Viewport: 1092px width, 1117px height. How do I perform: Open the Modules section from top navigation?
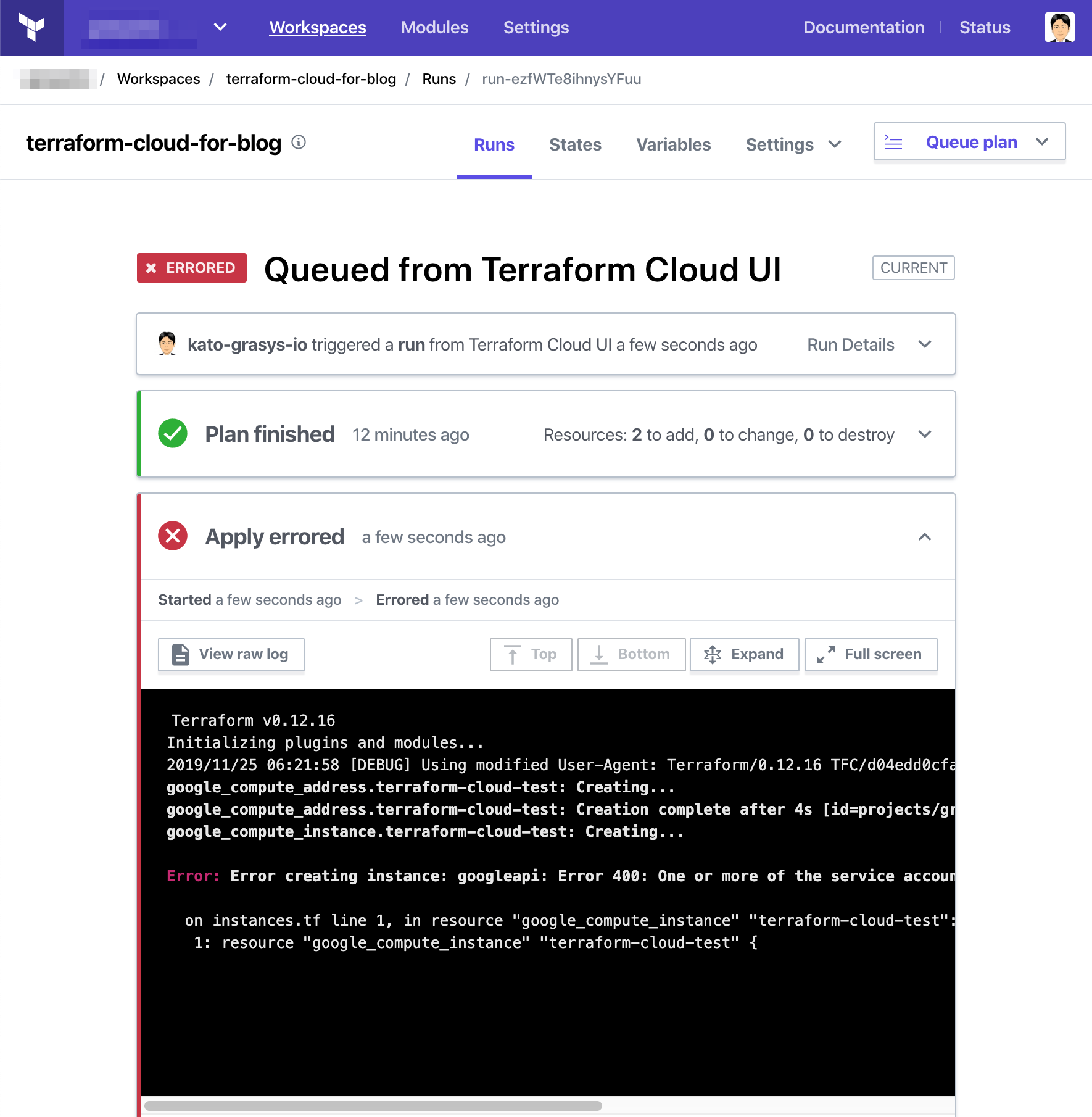(434, 27)
